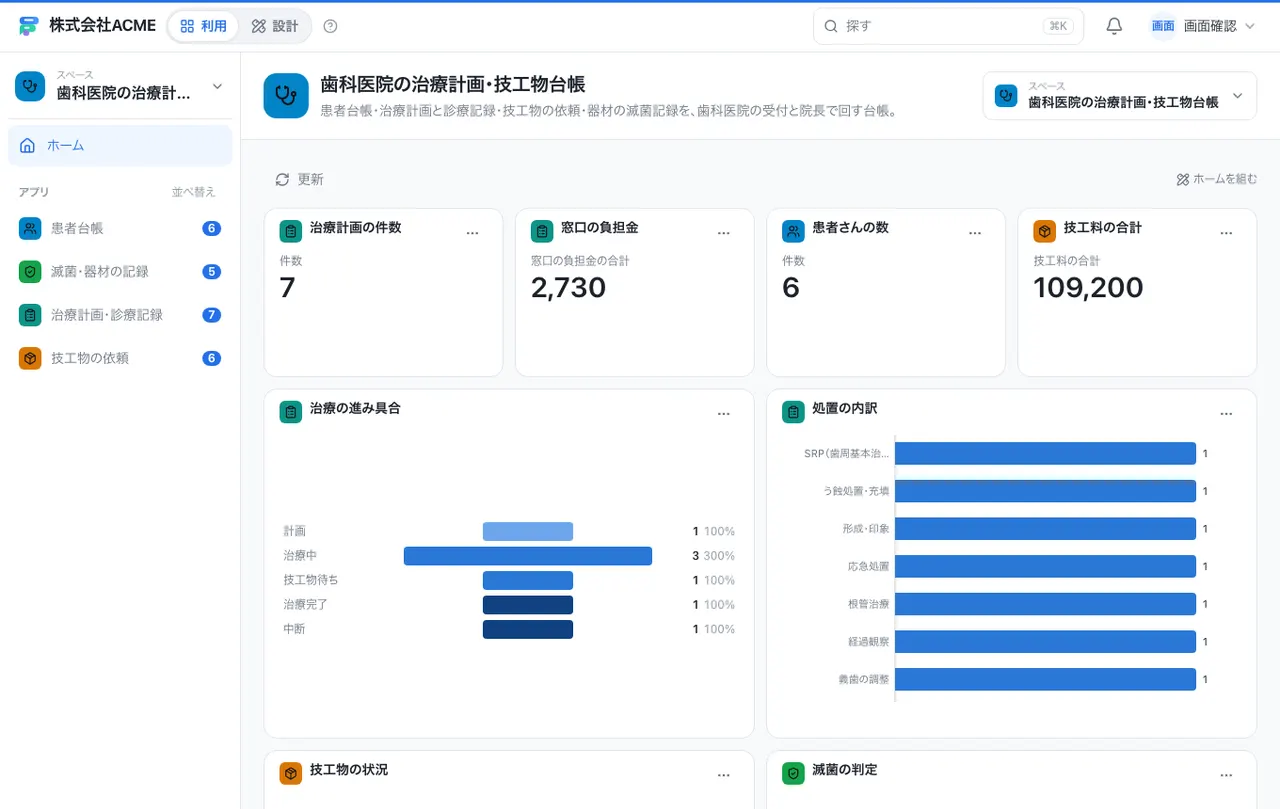Click the 治療計画･診療記録 clipboard icon in sidebar
The height and width of the screenshot is (809, 1280).
pos(30,315)
